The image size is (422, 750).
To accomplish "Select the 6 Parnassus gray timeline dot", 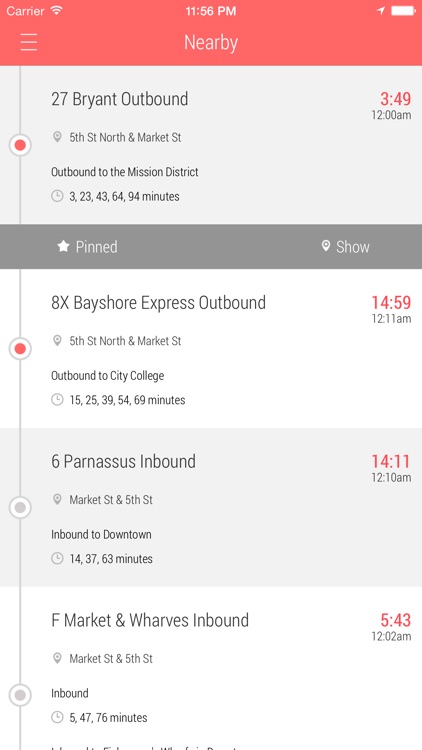I will point(20,507).
